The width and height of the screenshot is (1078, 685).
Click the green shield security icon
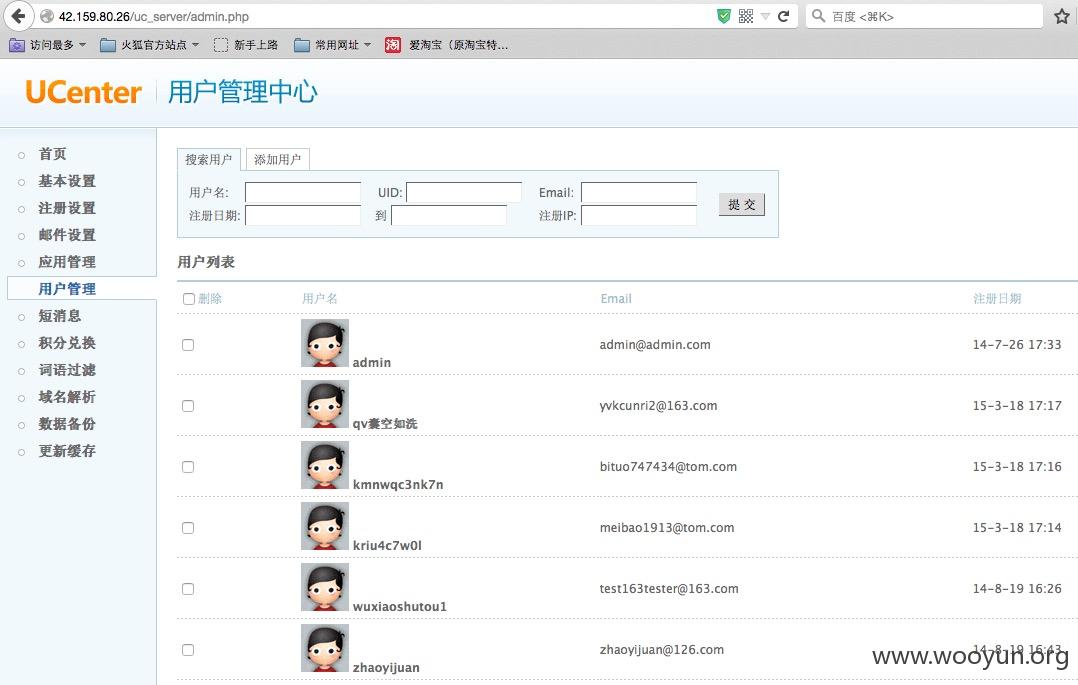pos(723,17)
